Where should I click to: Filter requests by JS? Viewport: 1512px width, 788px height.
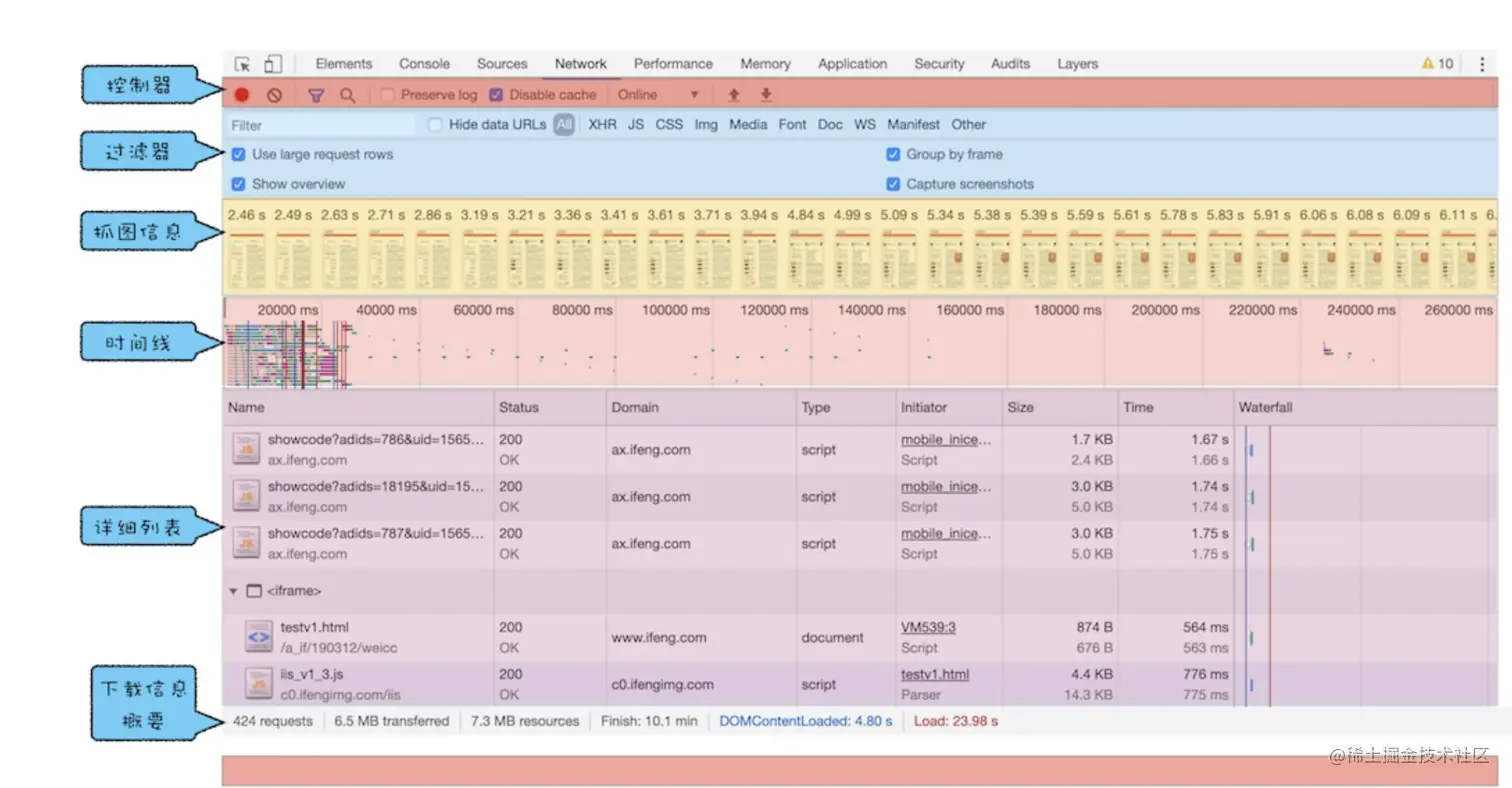pyautogui.click(x=636, y=125)
